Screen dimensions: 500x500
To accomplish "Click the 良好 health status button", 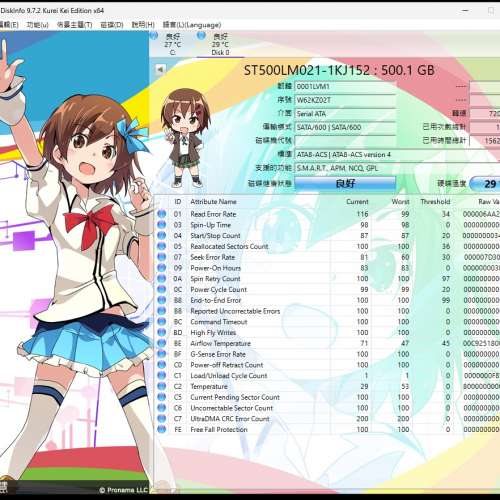I will pos(345,183).
